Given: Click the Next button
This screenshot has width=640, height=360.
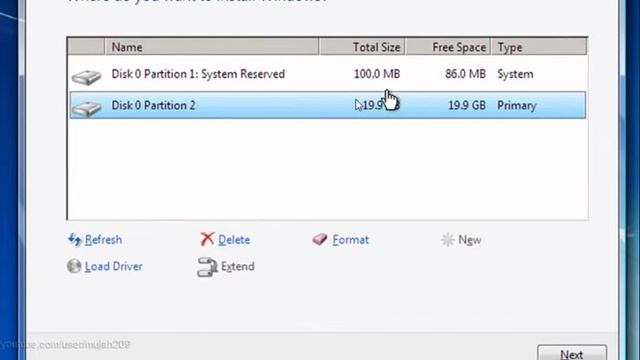Looking at the screenshot, I should [572, 353].
